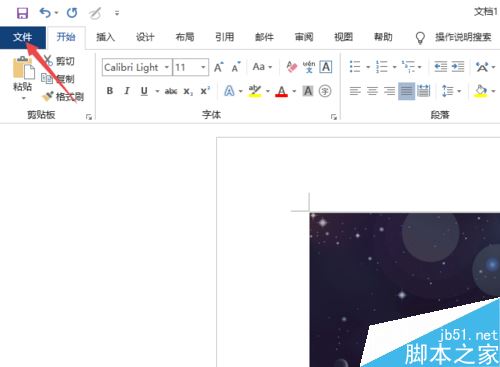This screenshot has height=367, width=500.
Task: Click the bullet list icon
Action: coord(355,67)
